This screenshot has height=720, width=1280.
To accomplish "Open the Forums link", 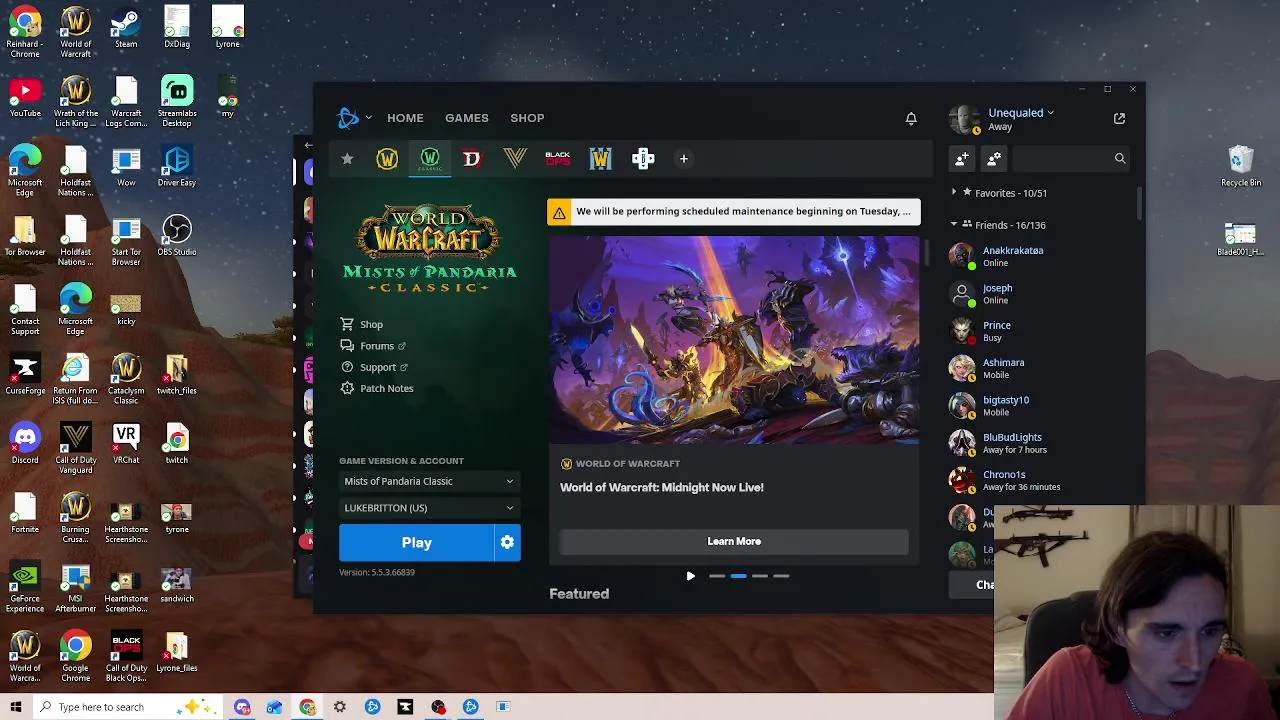I will (x=373, y=346).
